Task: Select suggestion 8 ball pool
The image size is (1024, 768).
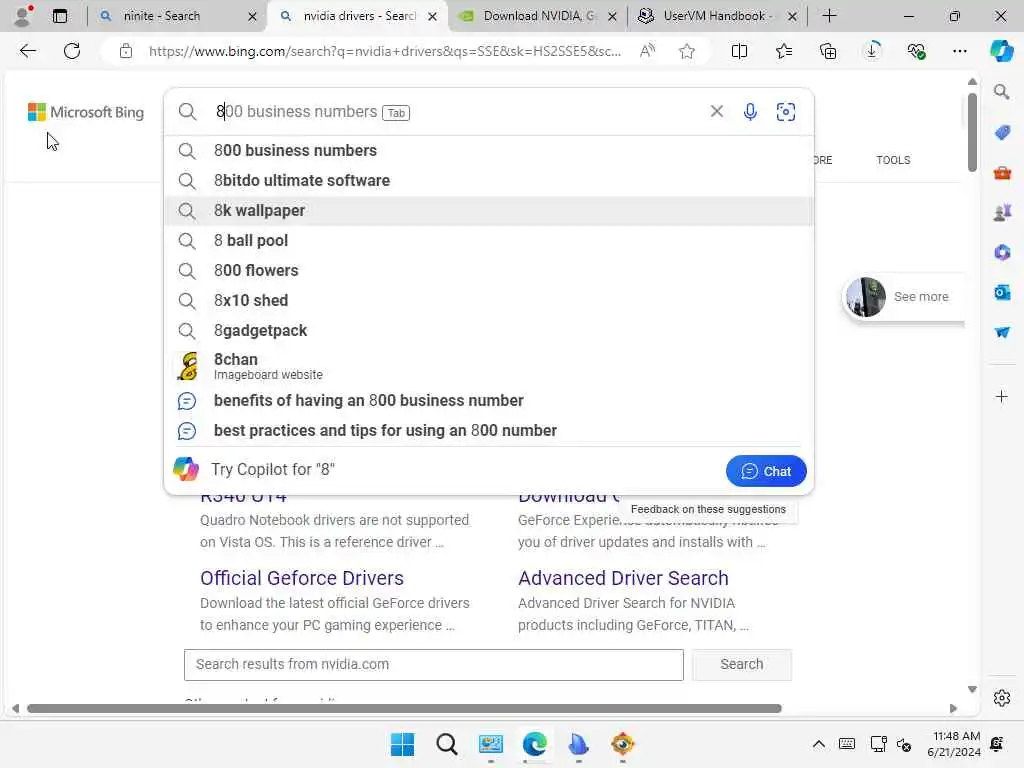Action: 488,241
